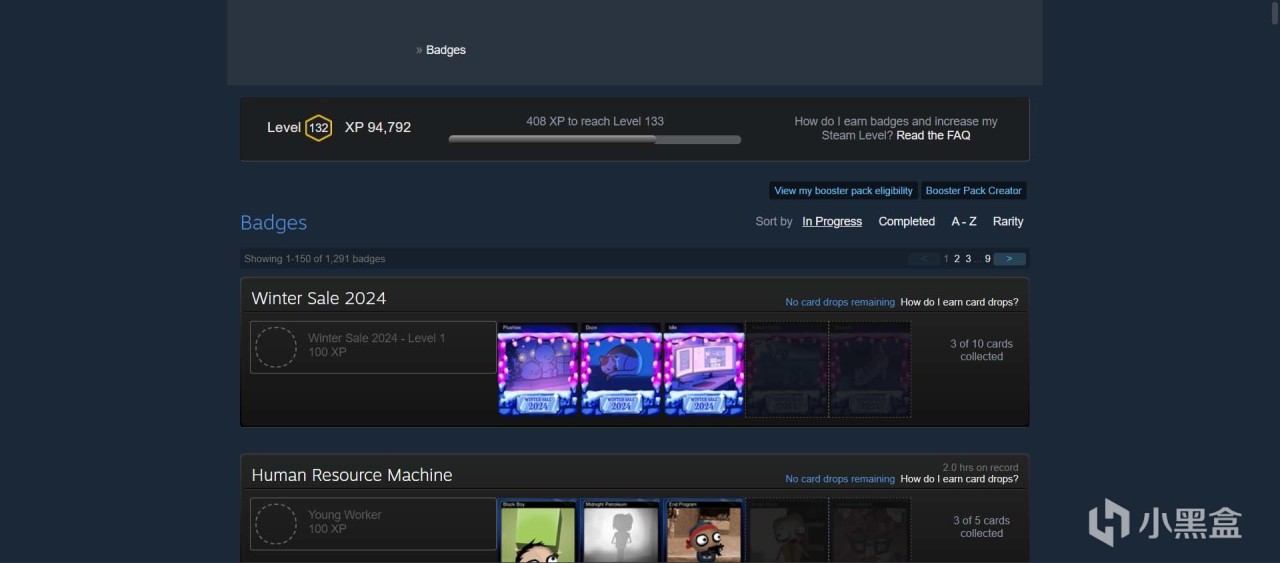Click the Young Worker 100 XP badge box
This screenshot has width=1280, height=563.
click(373, 524)
